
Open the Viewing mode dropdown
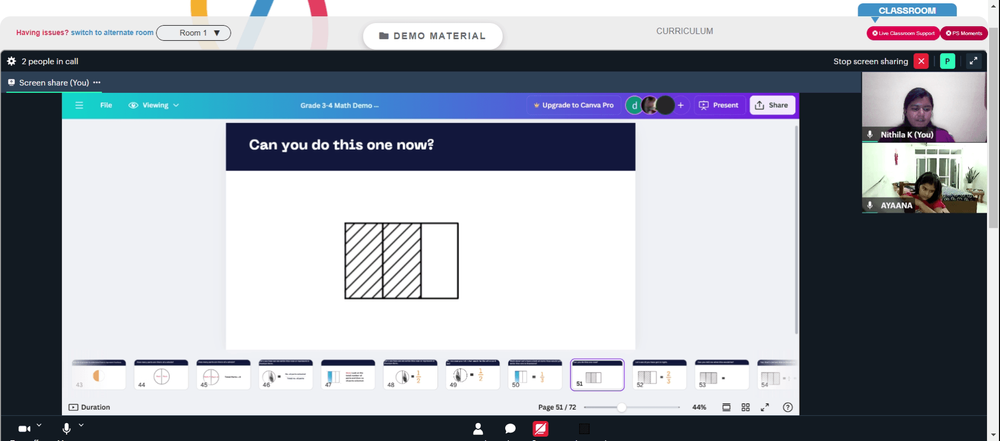click(x=154, y=105)
